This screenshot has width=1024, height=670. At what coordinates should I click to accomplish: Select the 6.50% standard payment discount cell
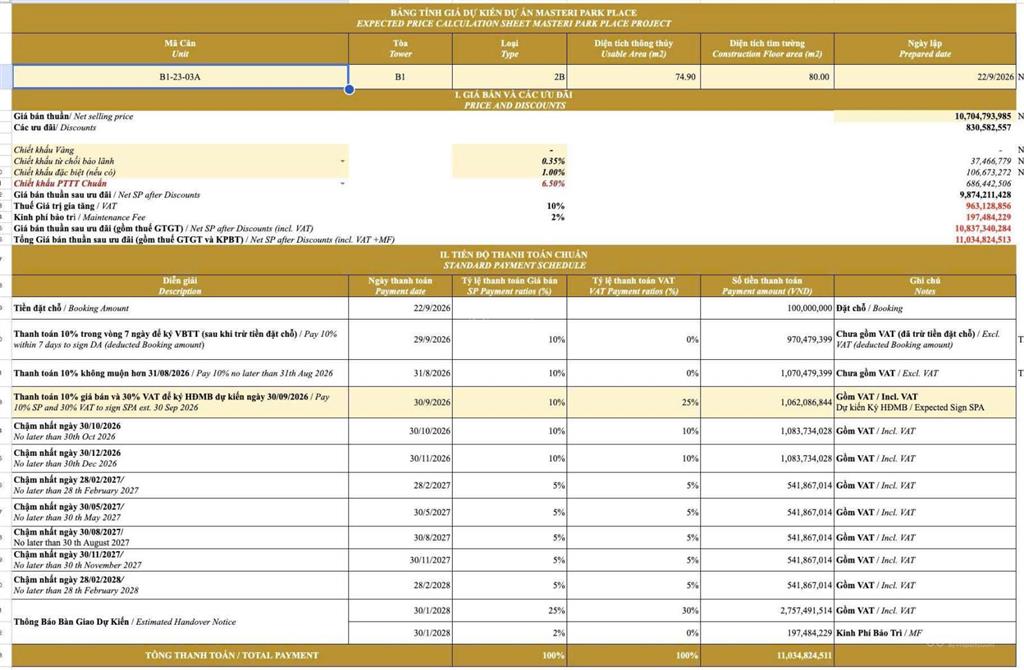click(509, 183)
